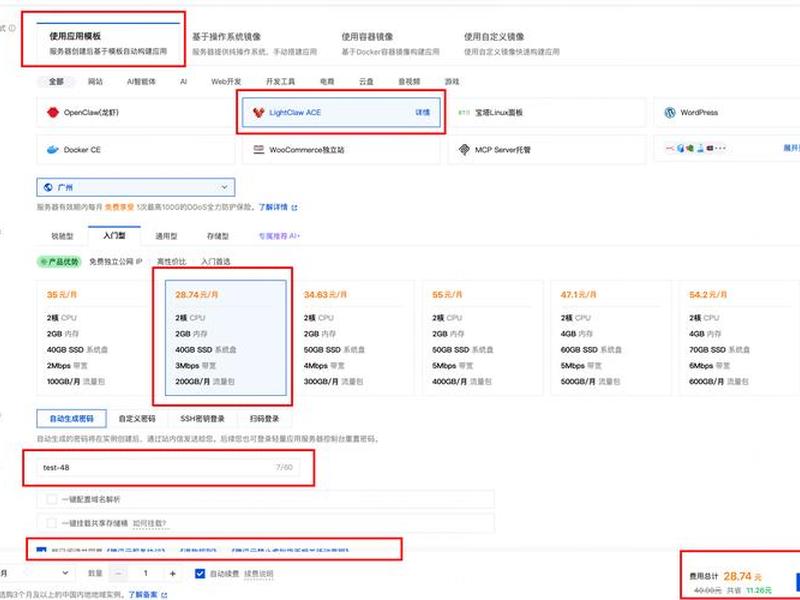Viewport: 800px width, 600px height.
Task: Select the 电商 template category filter
Action: coord(327,81)
